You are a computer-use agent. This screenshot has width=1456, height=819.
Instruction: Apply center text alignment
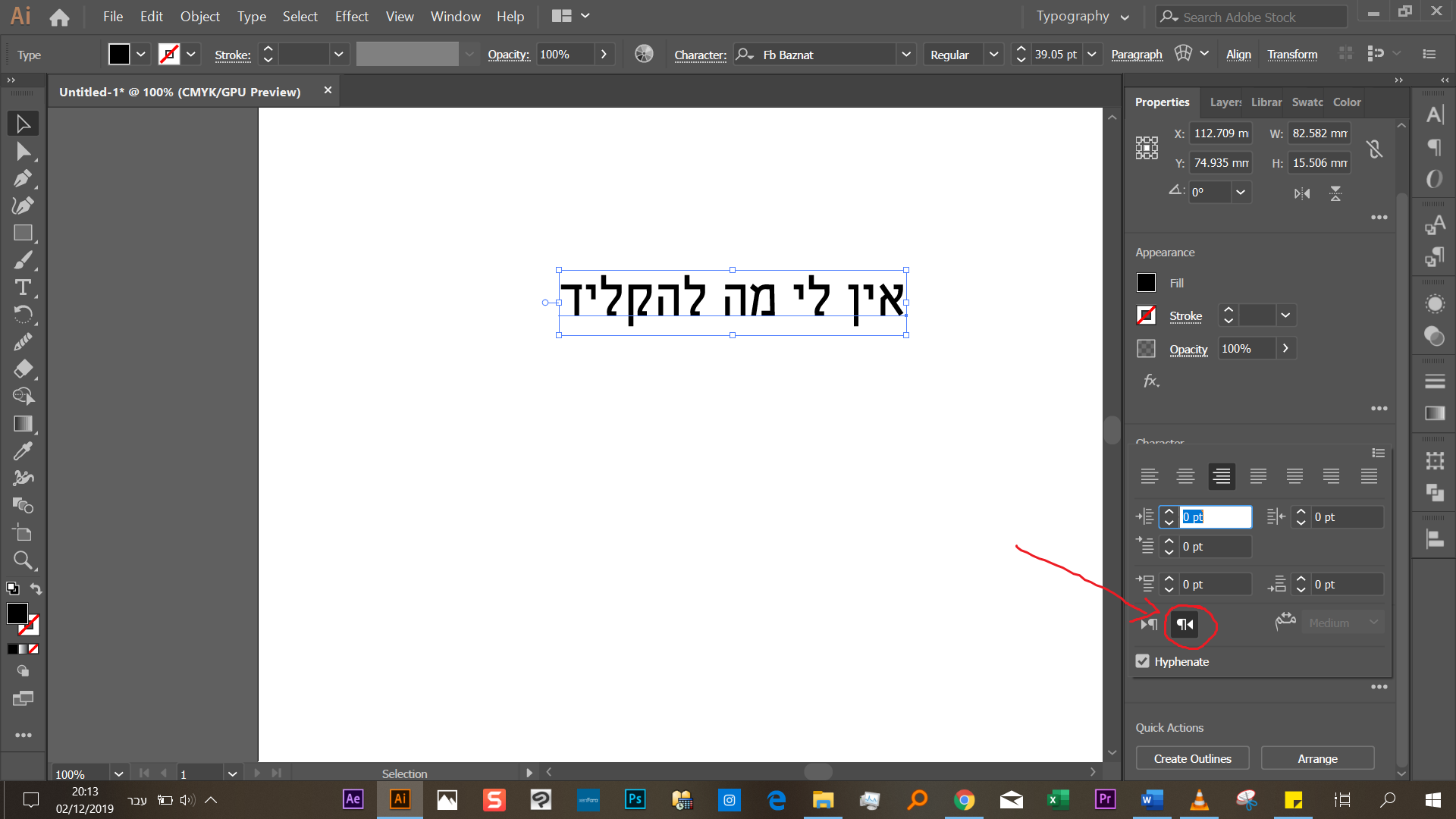[x=1185, y=476]
